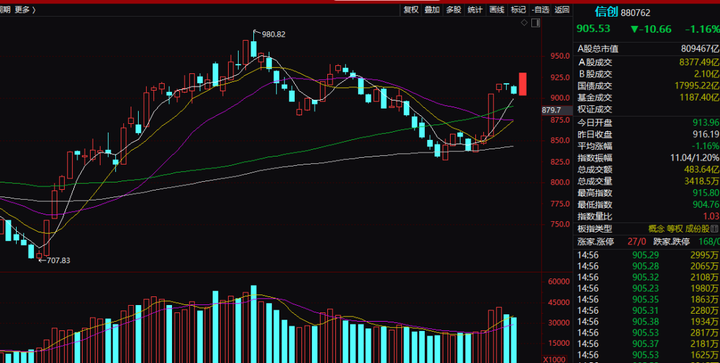
Task: Click the 879.7 price axis tag
Action: tap(551, 110)
